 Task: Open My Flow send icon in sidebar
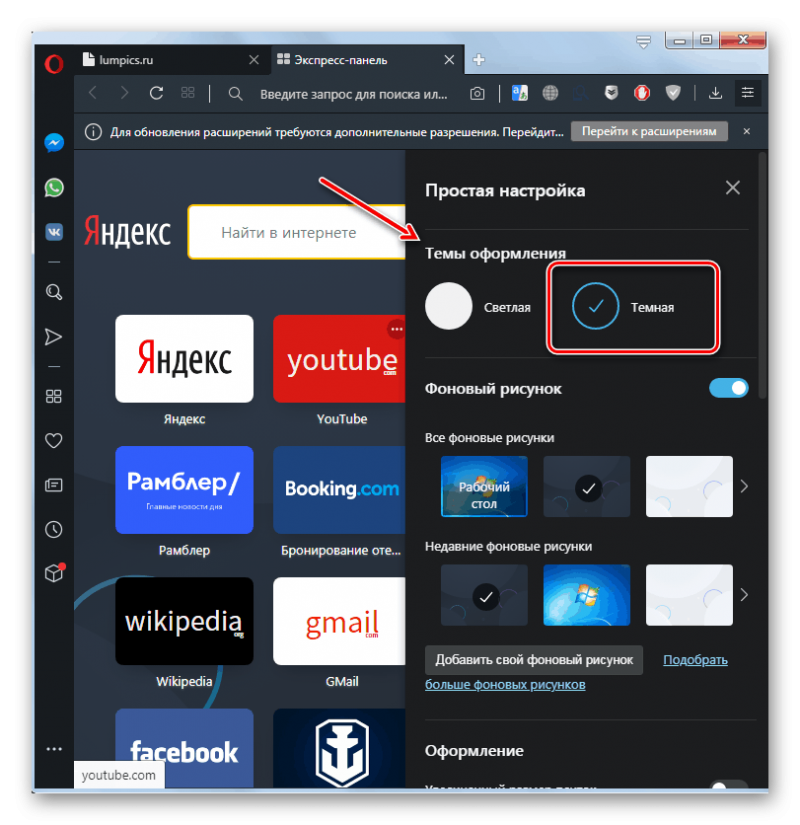tap(54, 337)
